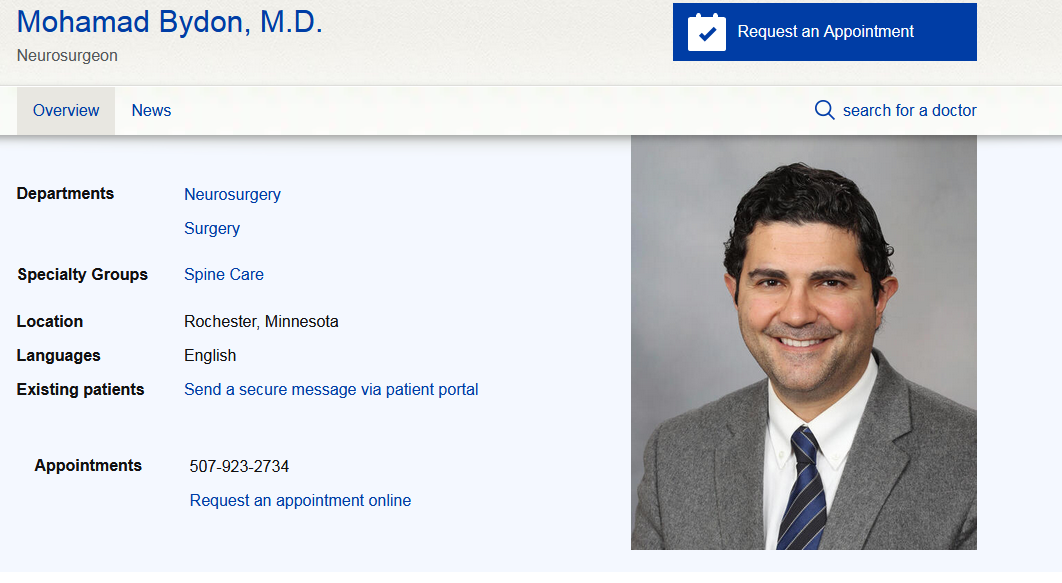Click the 'English' language text

coord(210,356)
